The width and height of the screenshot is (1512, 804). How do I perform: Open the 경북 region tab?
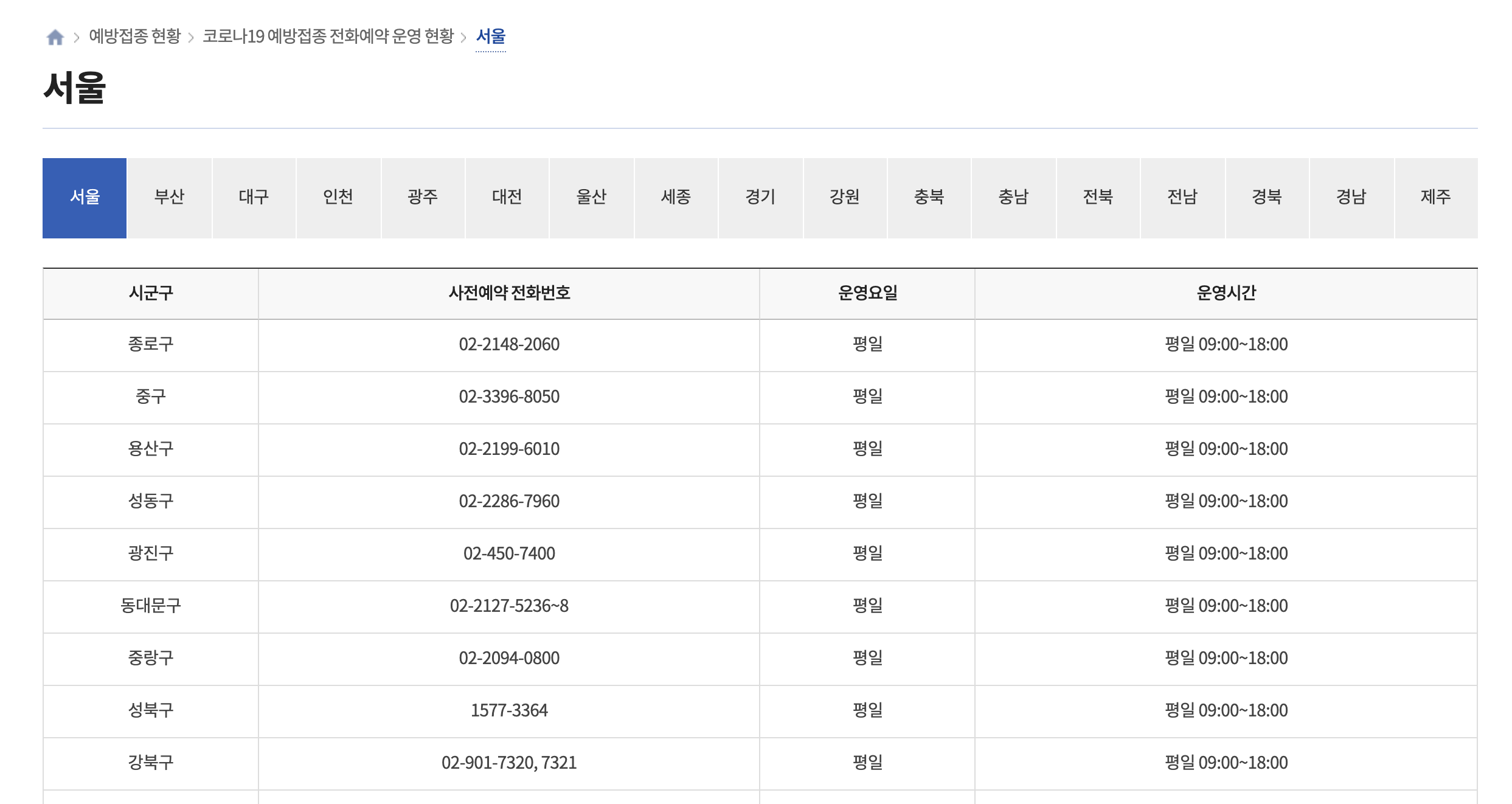click(x=1267, y=198)
